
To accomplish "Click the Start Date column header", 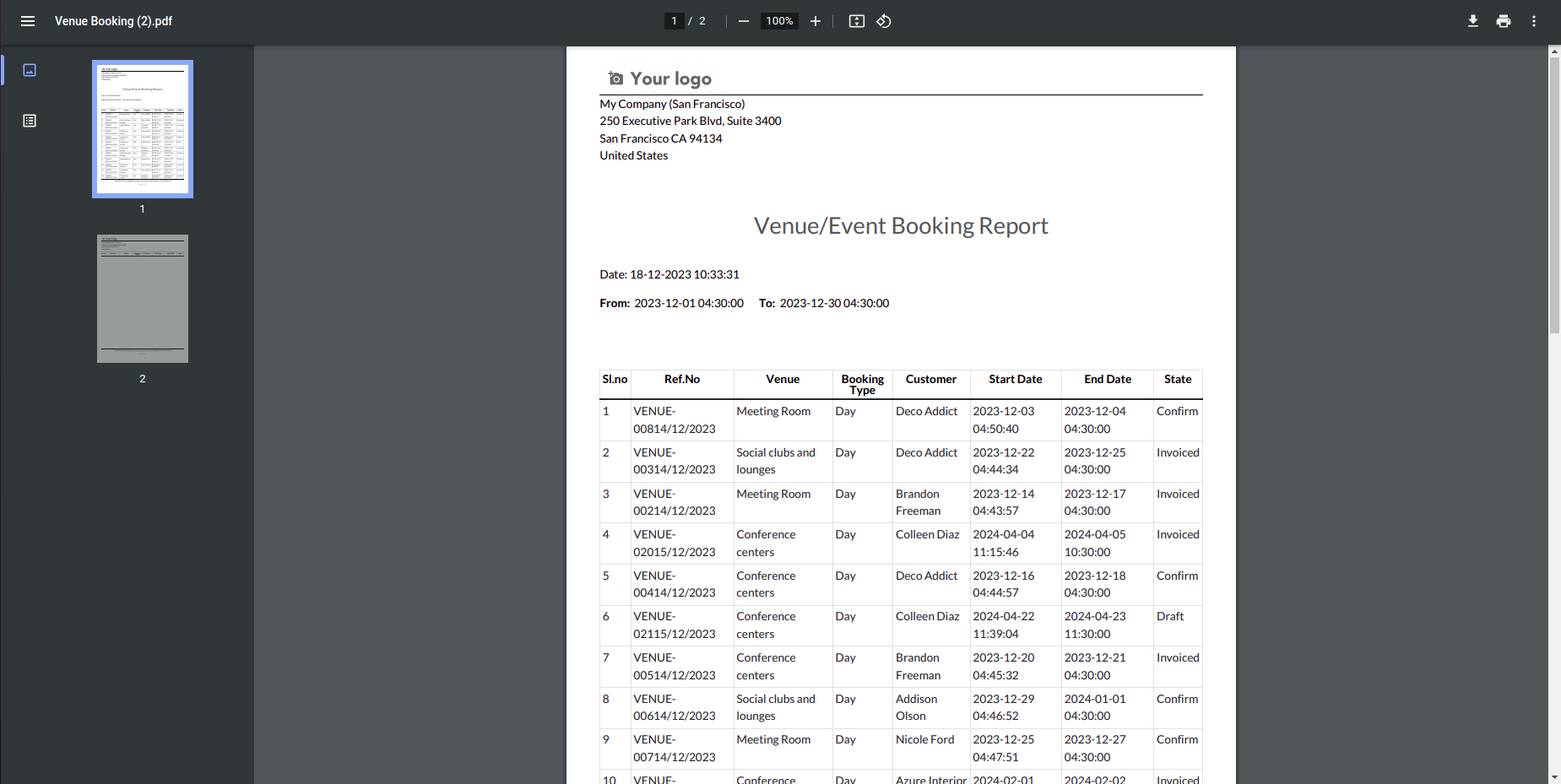I will click(x=1015, y=380).
